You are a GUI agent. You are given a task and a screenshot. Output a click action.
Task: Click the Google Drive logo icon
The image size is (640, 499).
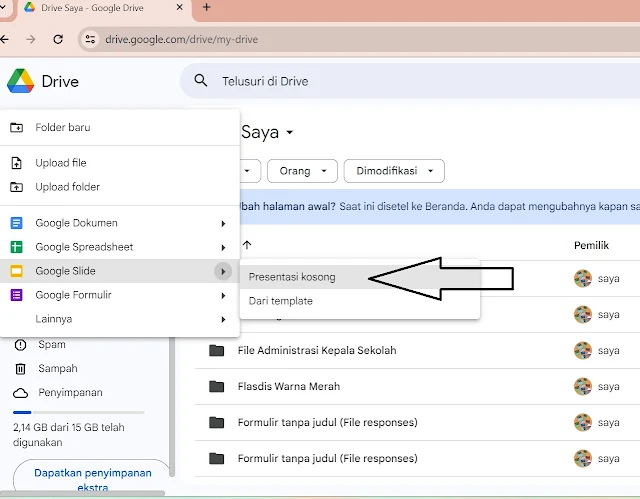tap(20, 81)
